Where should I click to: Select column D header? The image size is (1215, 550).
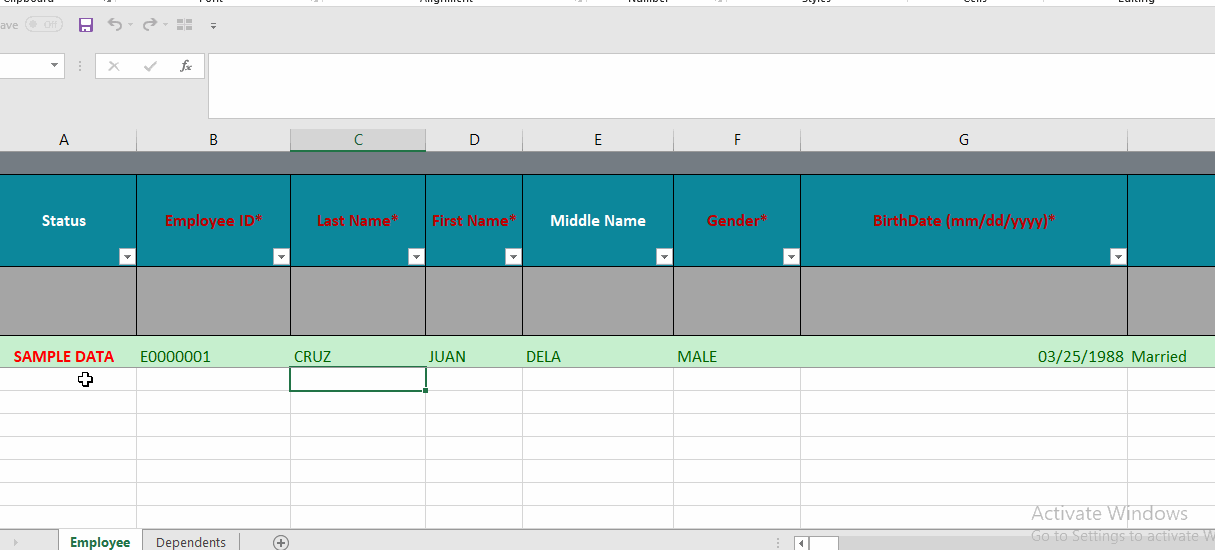(x=474, y=140)
